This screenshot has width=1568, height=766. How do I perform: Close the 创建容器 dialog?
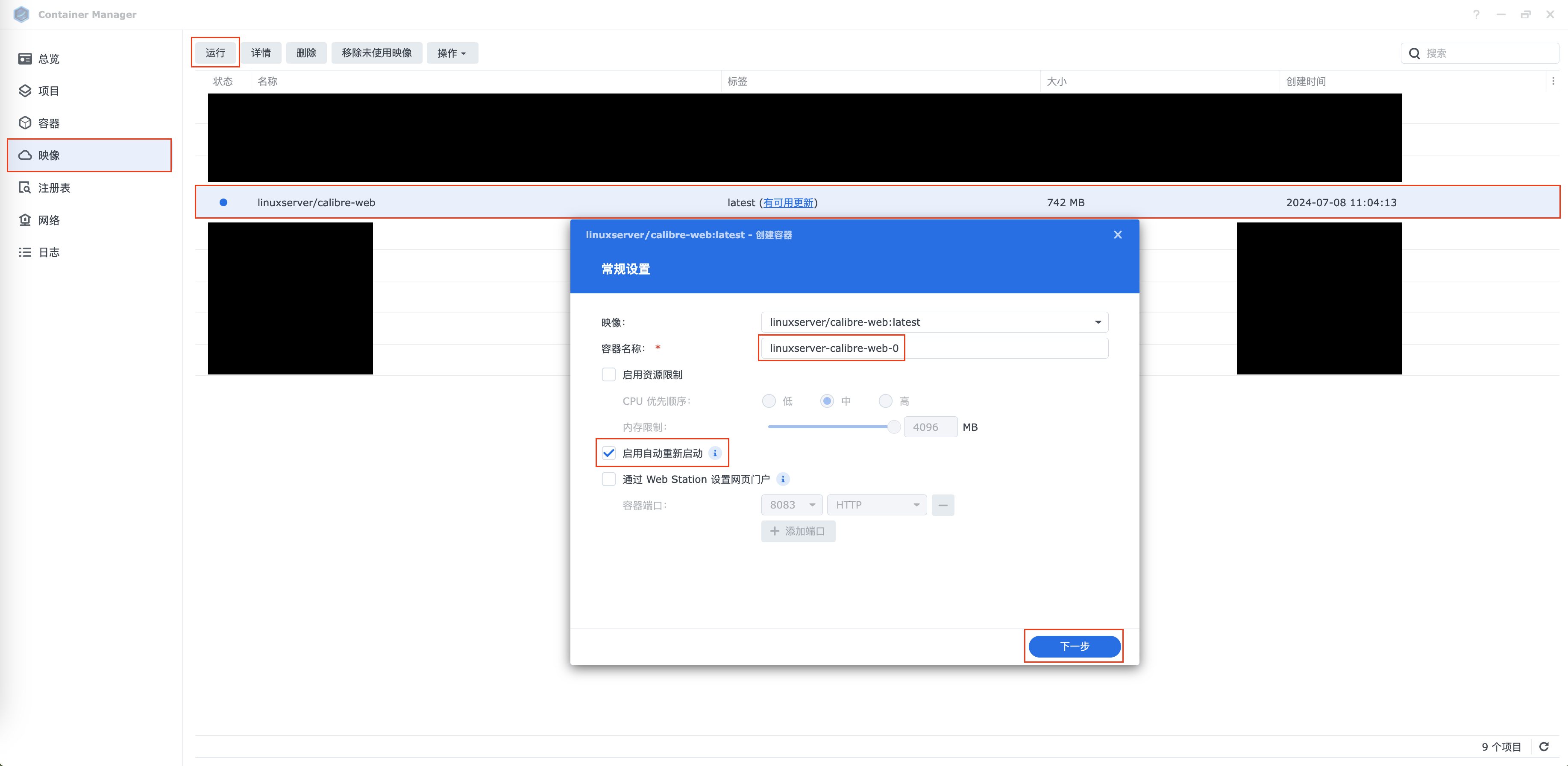tap(1118, 235)
